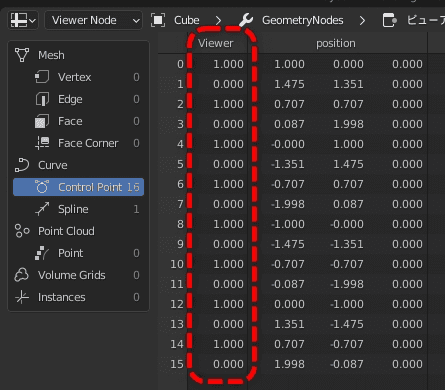Click the Mesh triangle icon
Image resolution: width=445 pixels, height=390 pixels.
pyautogui.click(x=22, y=55)
